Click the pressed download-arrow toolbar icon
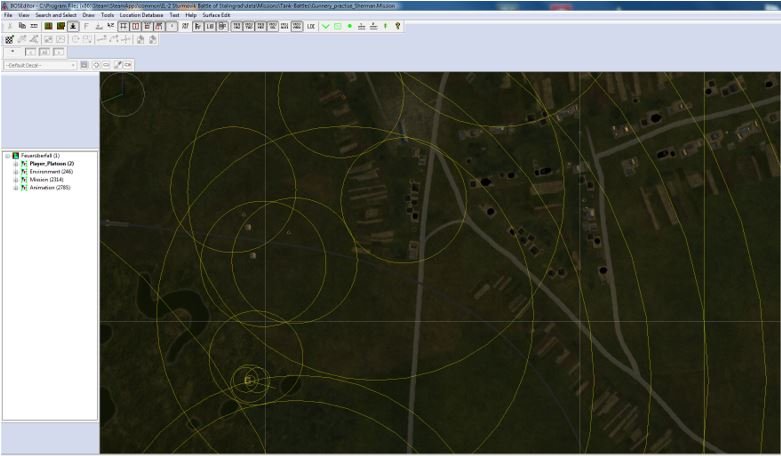Image resolution: width=781 pixels, height=456 pixels. click(73, 26)
